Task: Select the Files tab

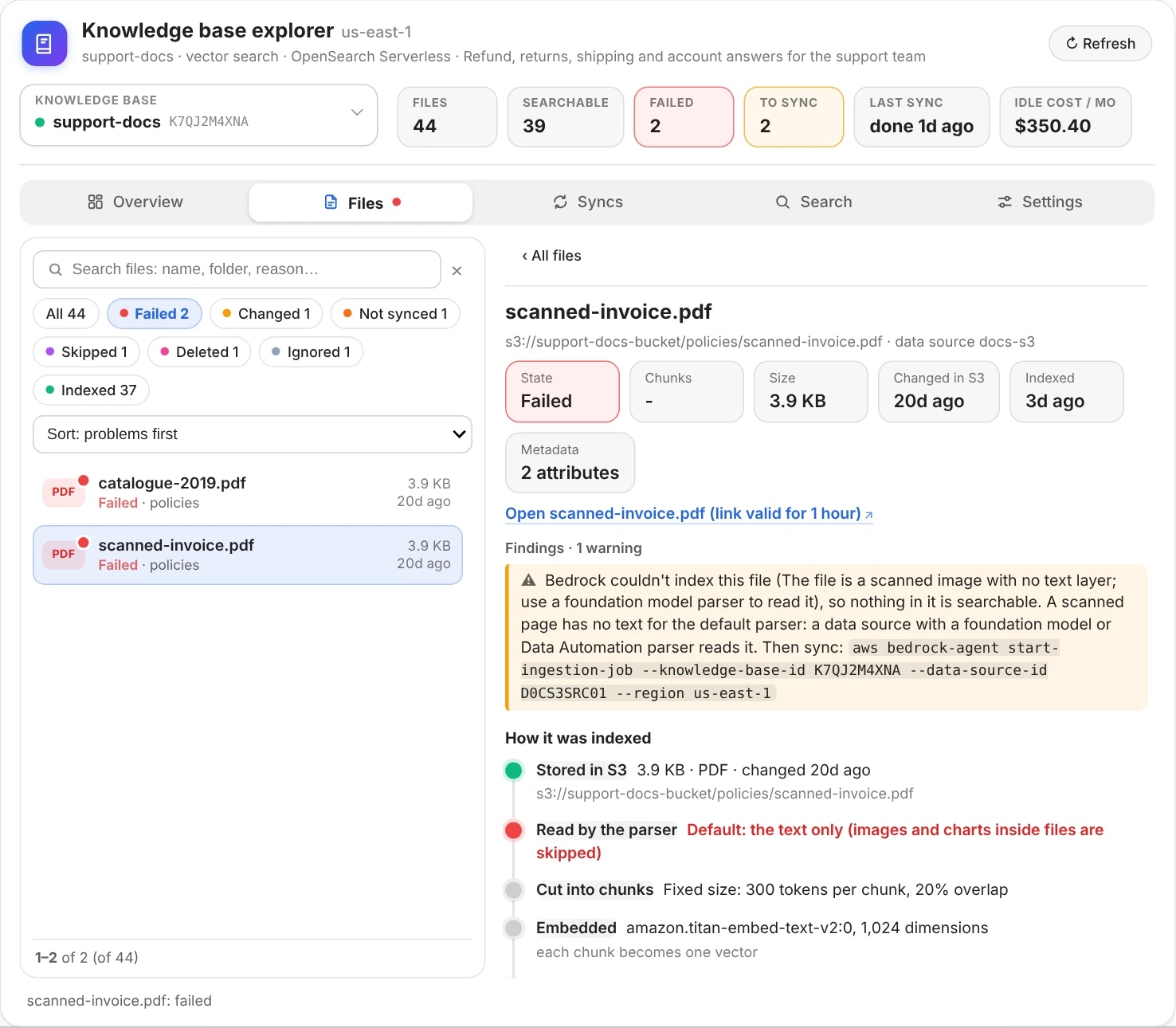Action: coord(361,202)
